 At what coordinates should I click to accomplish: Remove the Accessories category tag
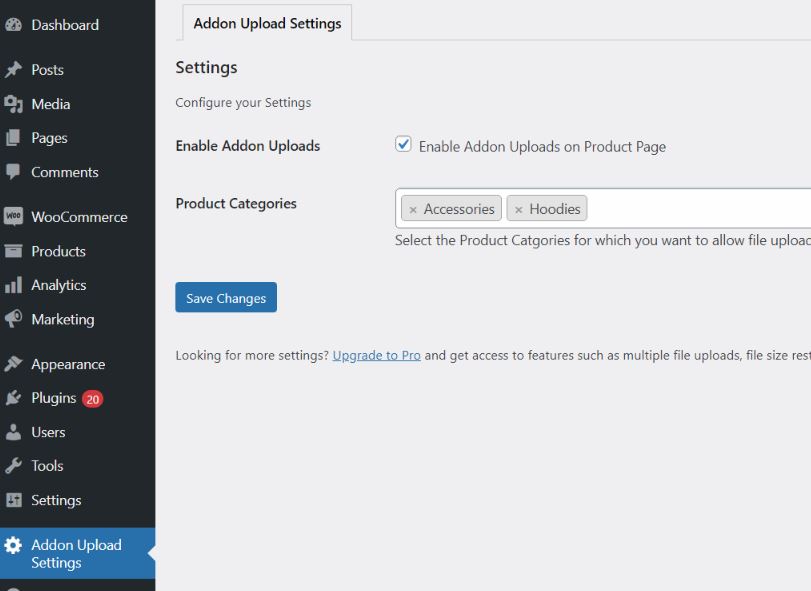pos(413,209)
